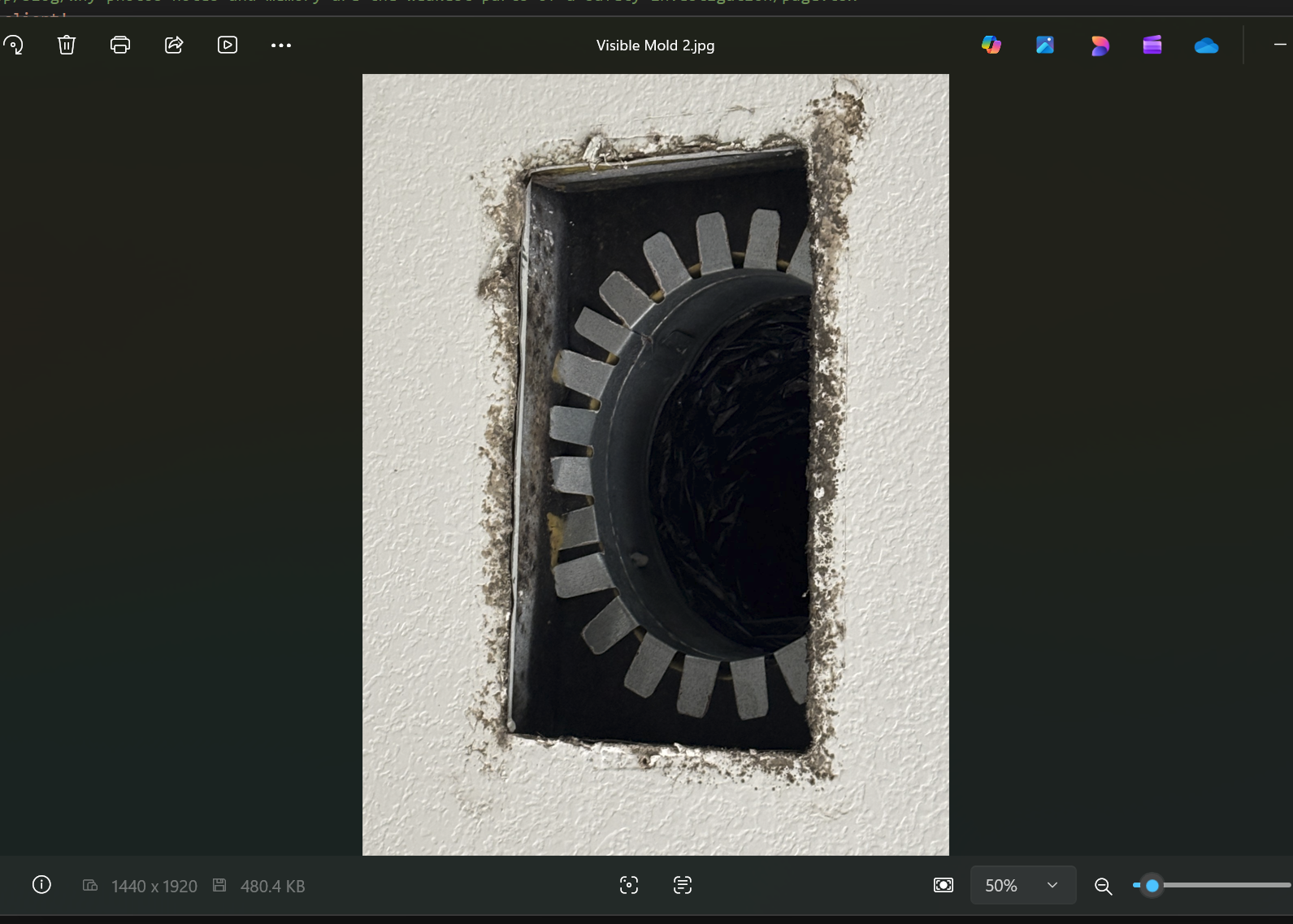Print the Visible Mold 2.jpg image

click(x=120, y=45)
